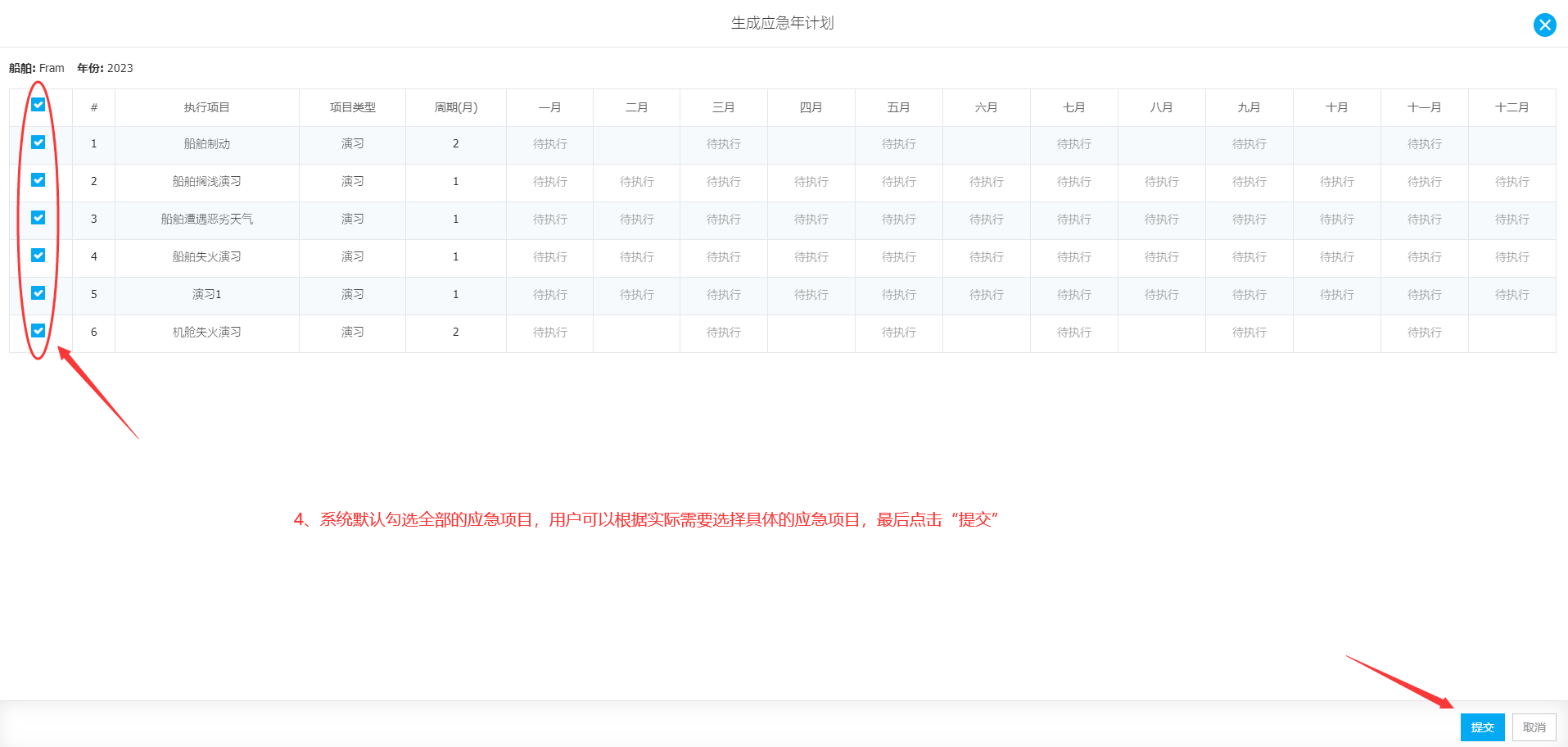
Task: Click the # column header
Action: 94,107
